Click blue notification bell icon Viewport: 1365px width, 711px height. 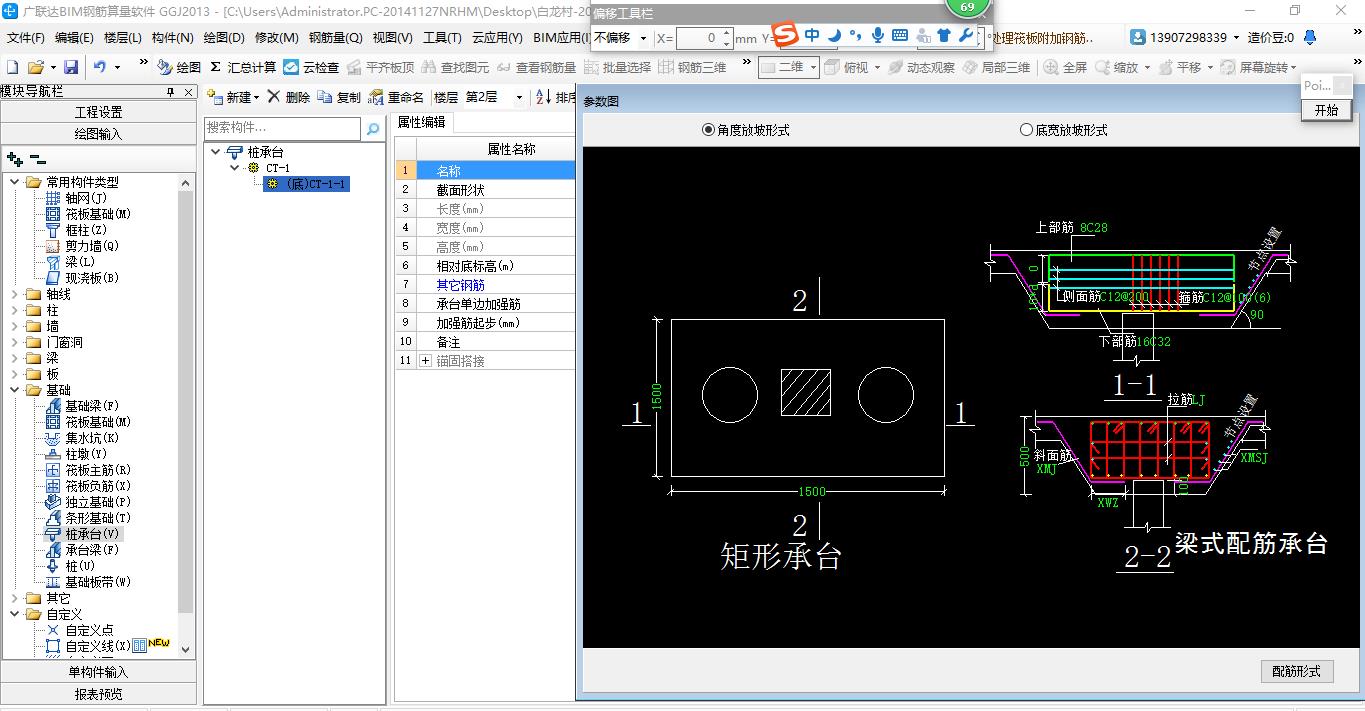click(x=1309, y=37)
